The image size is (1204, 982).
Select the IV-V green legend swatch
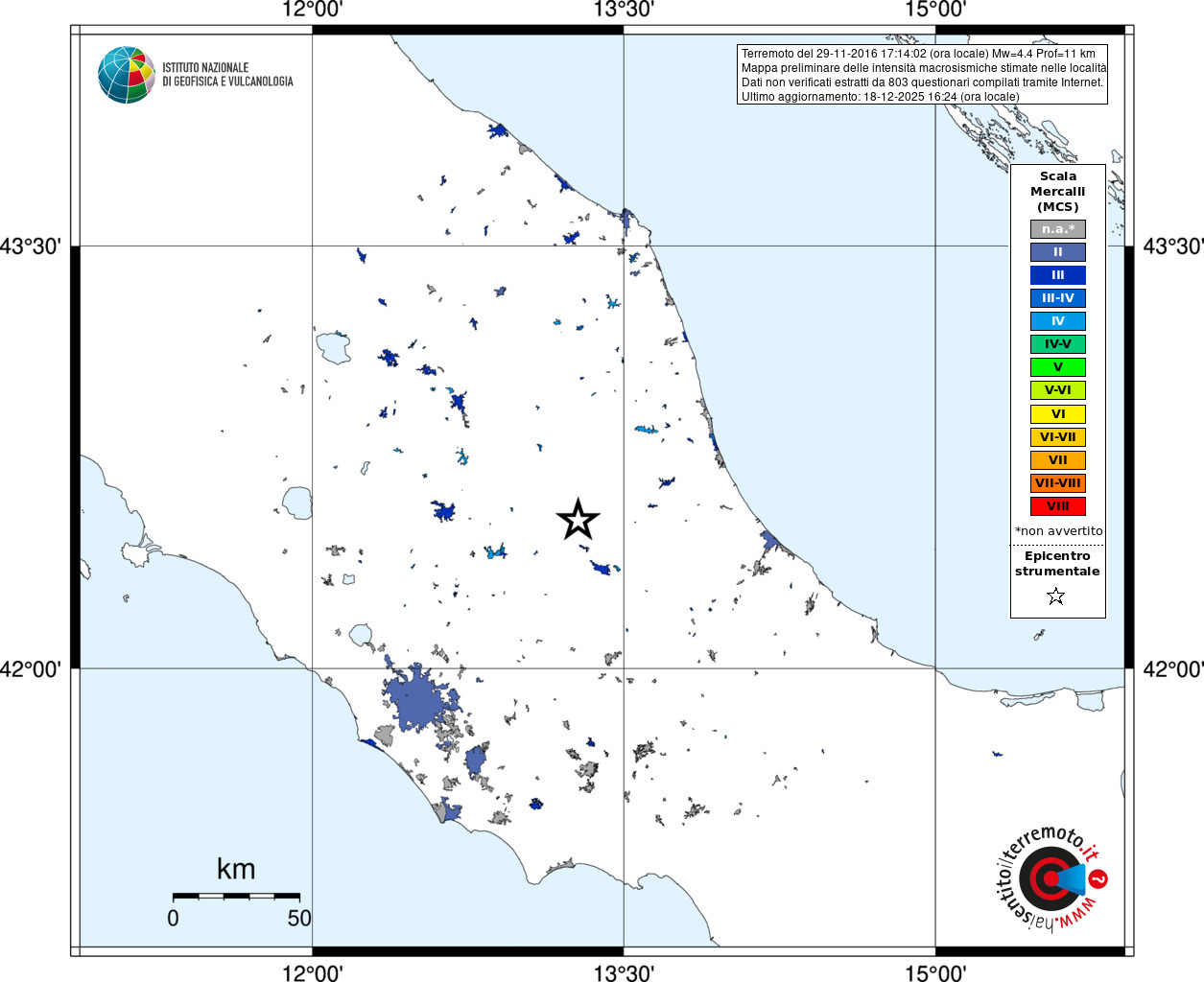click(x=1058, y=344)
